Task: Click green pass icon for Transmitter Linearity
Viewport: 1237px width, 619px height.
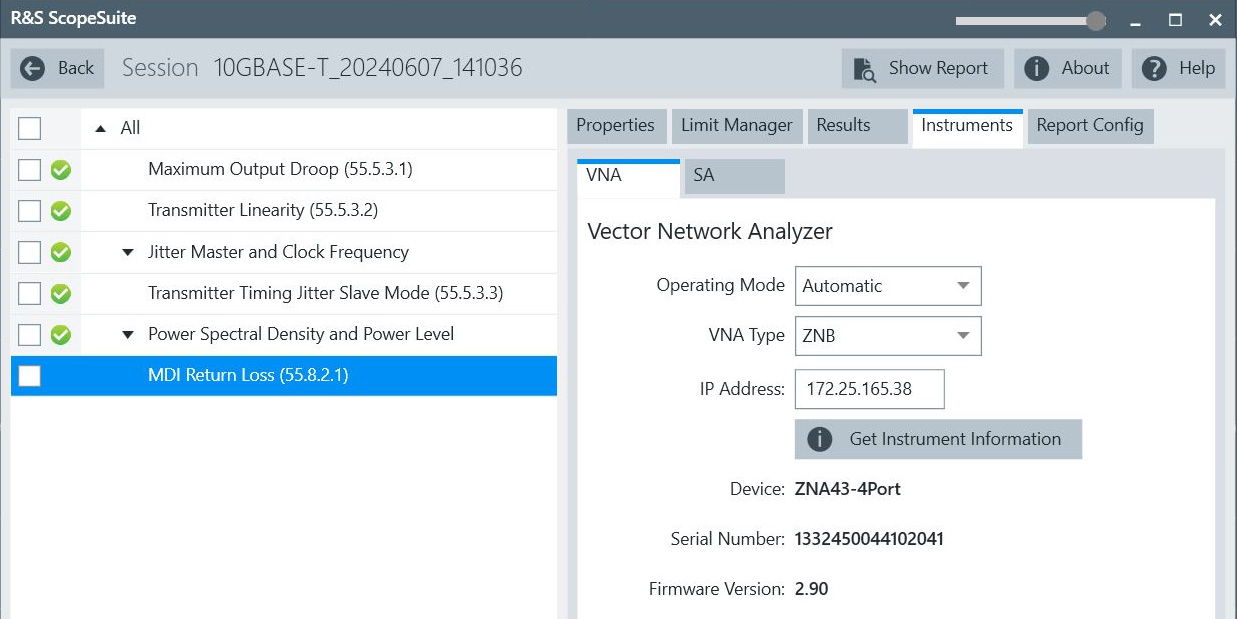Action: coord(60,211)
